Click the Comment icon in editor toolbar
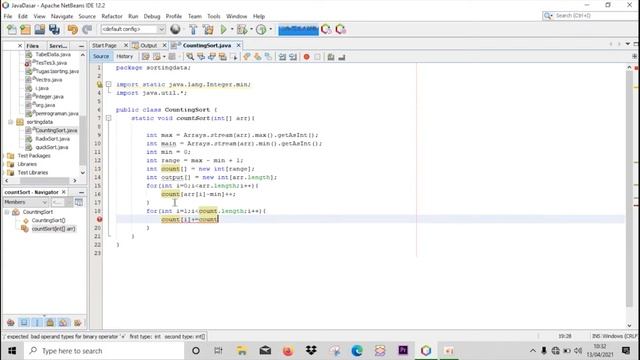 (x=331, y=57)
